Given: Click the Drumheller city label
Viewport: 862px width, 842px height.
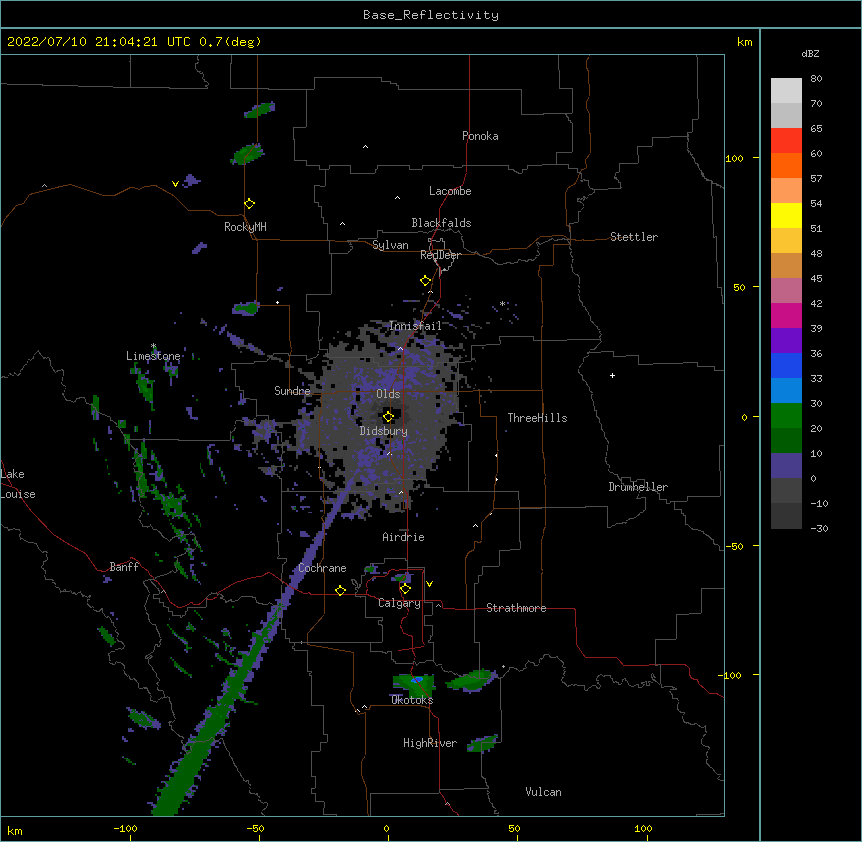Looking at the screenshot, I should [x=638, y=487].
